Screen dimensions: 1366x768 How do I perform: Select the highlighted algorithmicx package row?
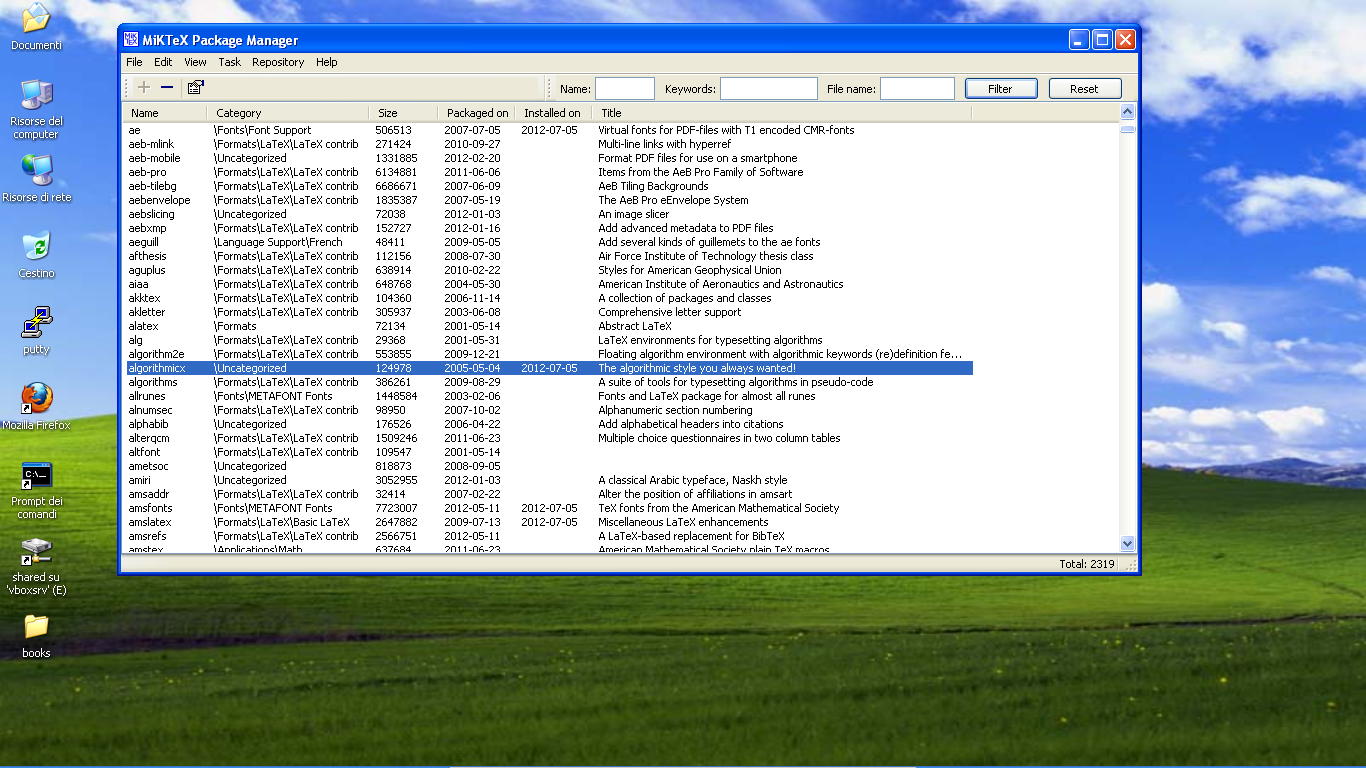(548, 368)
